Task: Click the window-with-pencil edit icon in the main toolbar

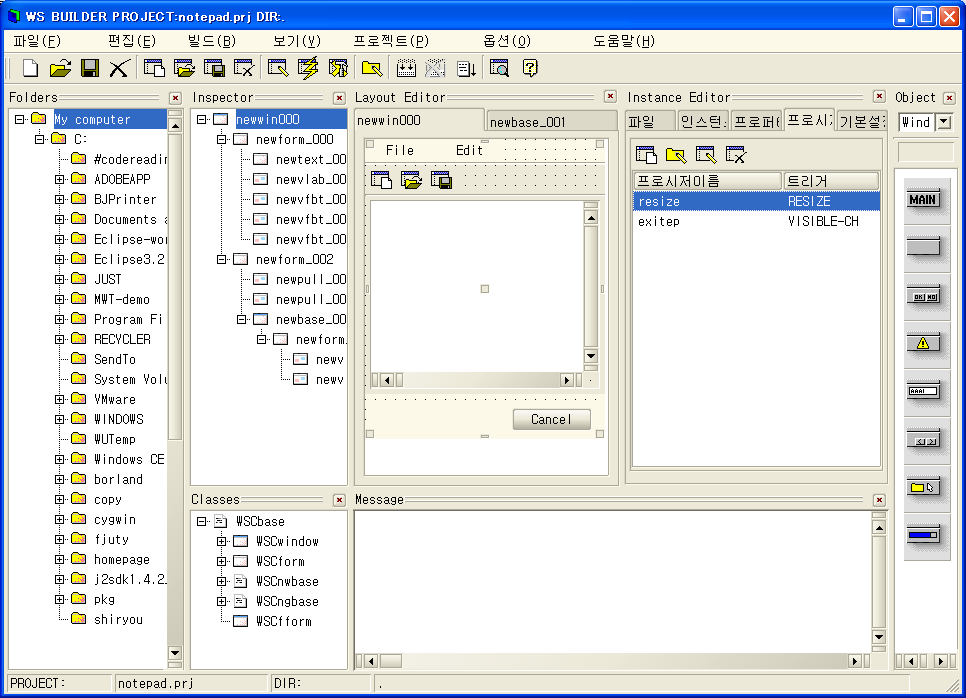Action: coord(278,68)
